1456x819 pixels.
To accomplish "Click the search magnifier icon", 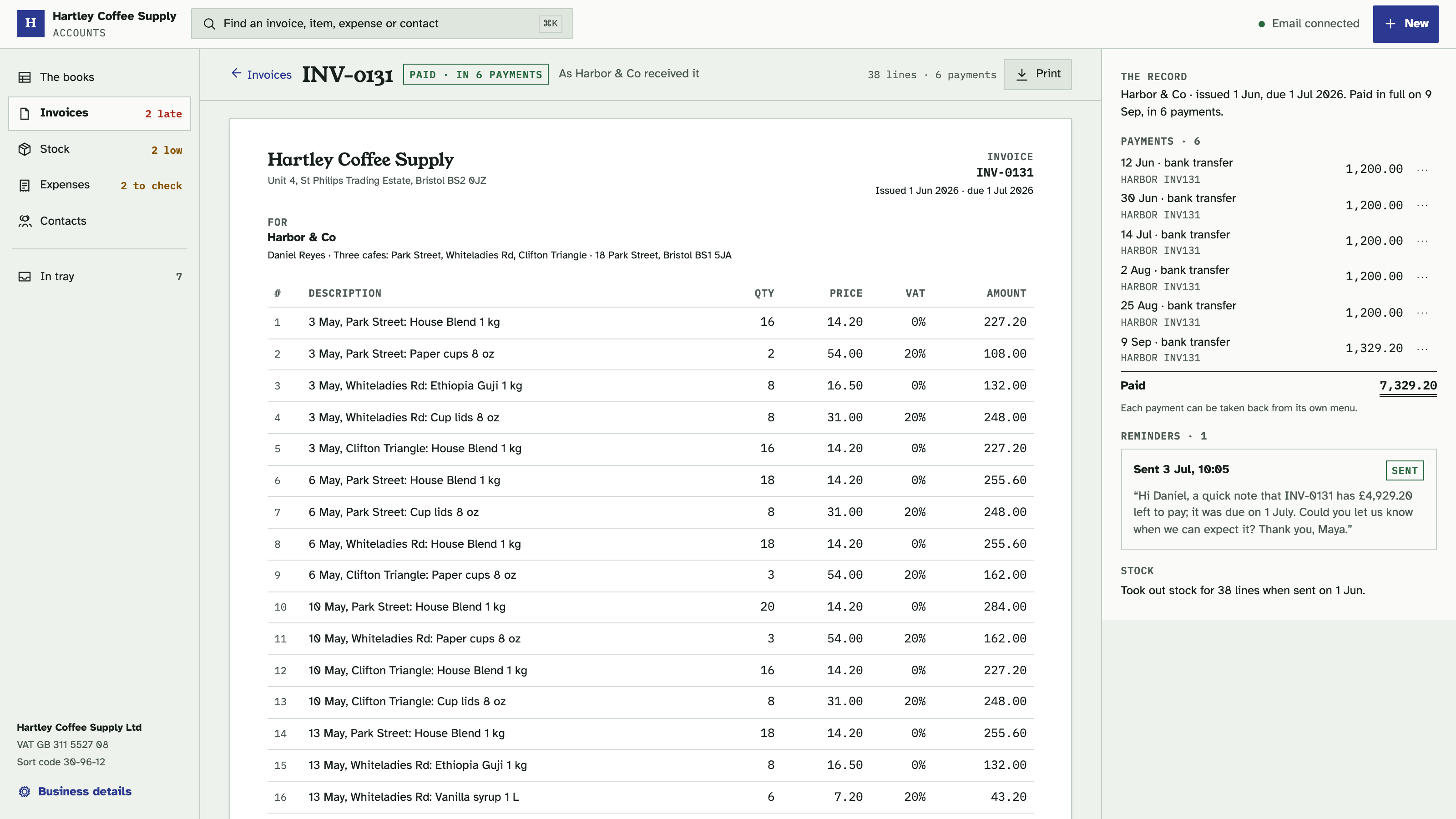I will 209,24.
